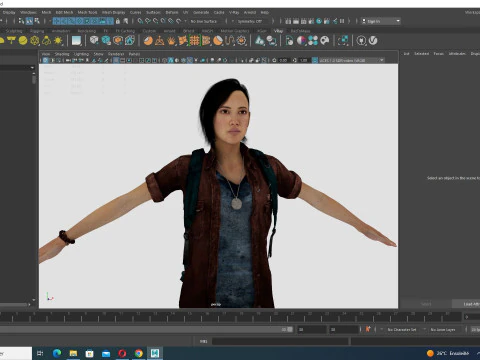Click the power plug circle shelf icon

click(361, 41)
